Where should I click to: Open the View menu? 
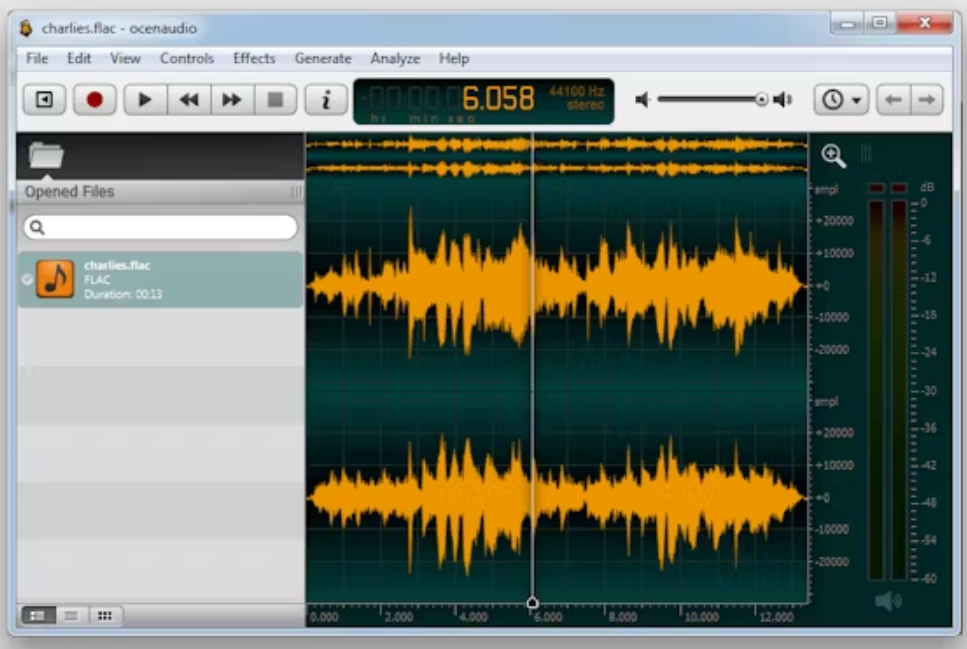(125, 59)
